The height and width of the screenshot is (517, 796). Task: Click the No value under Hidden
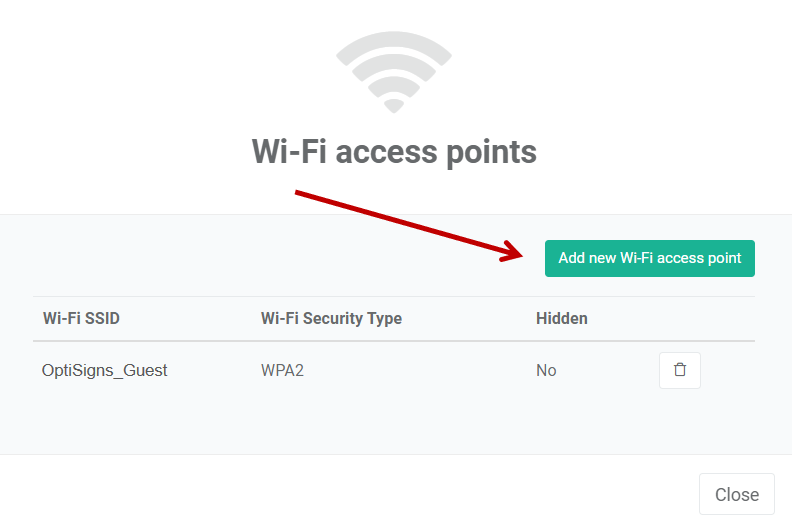546,370
